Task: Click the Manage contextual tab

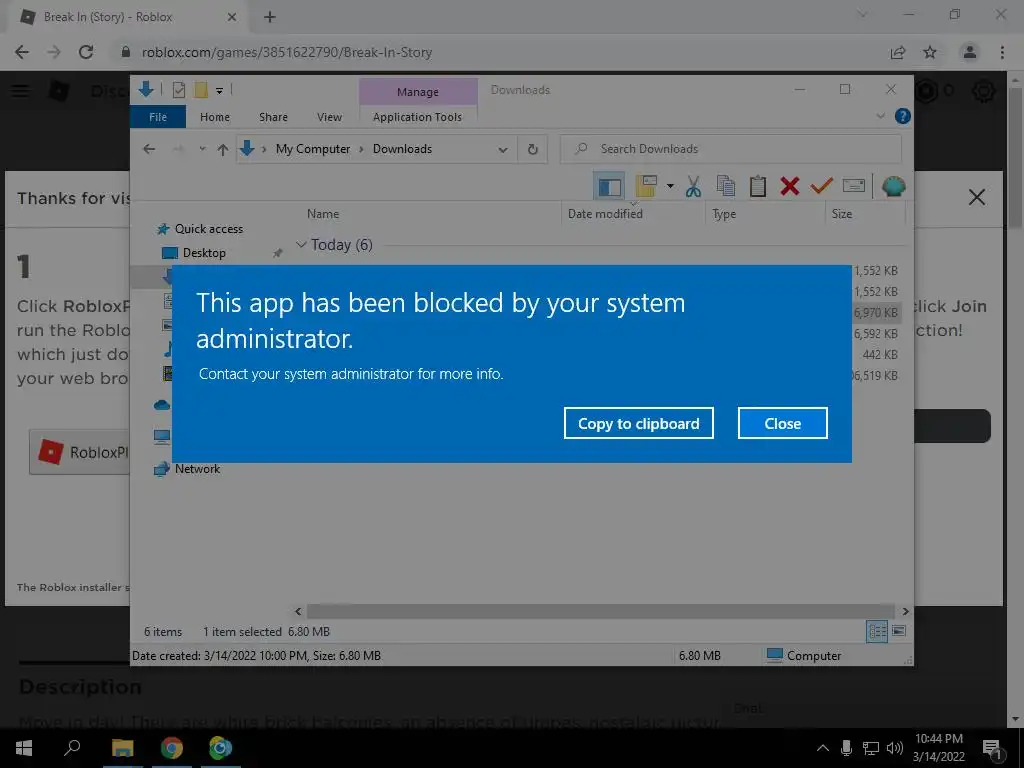Action: pyautogui.click(x=418, y=92)
